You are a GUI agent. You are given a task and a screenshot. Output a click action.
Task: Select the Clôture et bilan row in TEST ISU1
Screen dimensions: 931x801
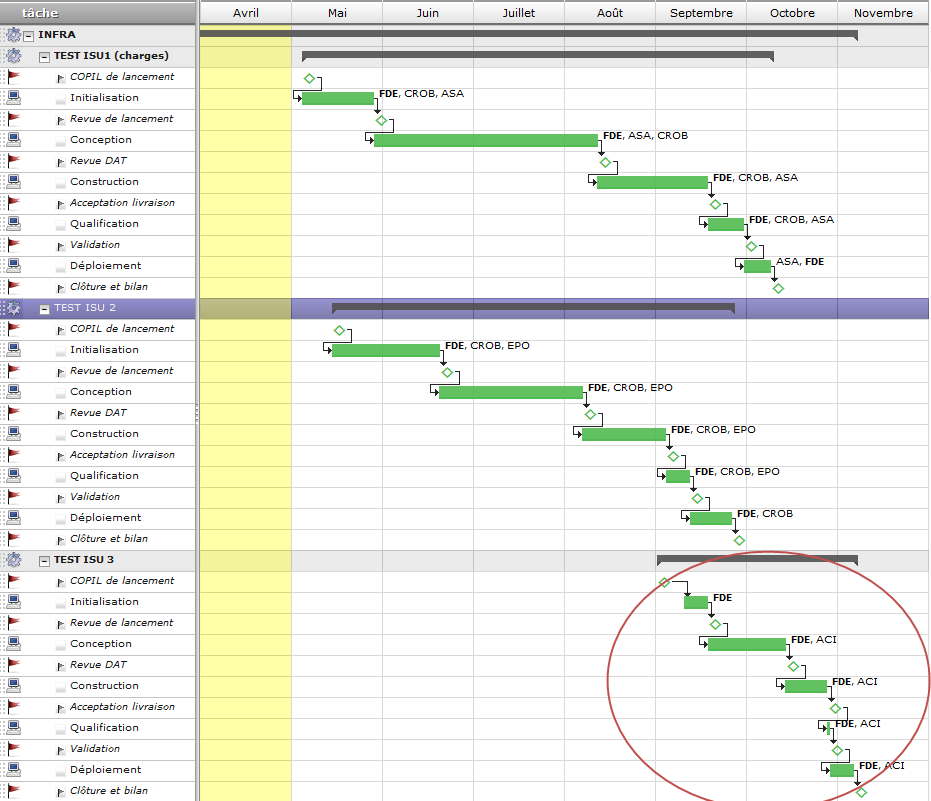(x=108, y=287)
